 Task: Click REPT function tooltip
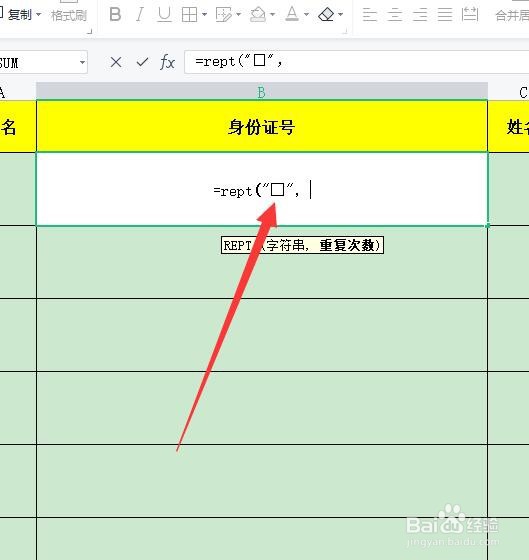(x=302, y=245)
